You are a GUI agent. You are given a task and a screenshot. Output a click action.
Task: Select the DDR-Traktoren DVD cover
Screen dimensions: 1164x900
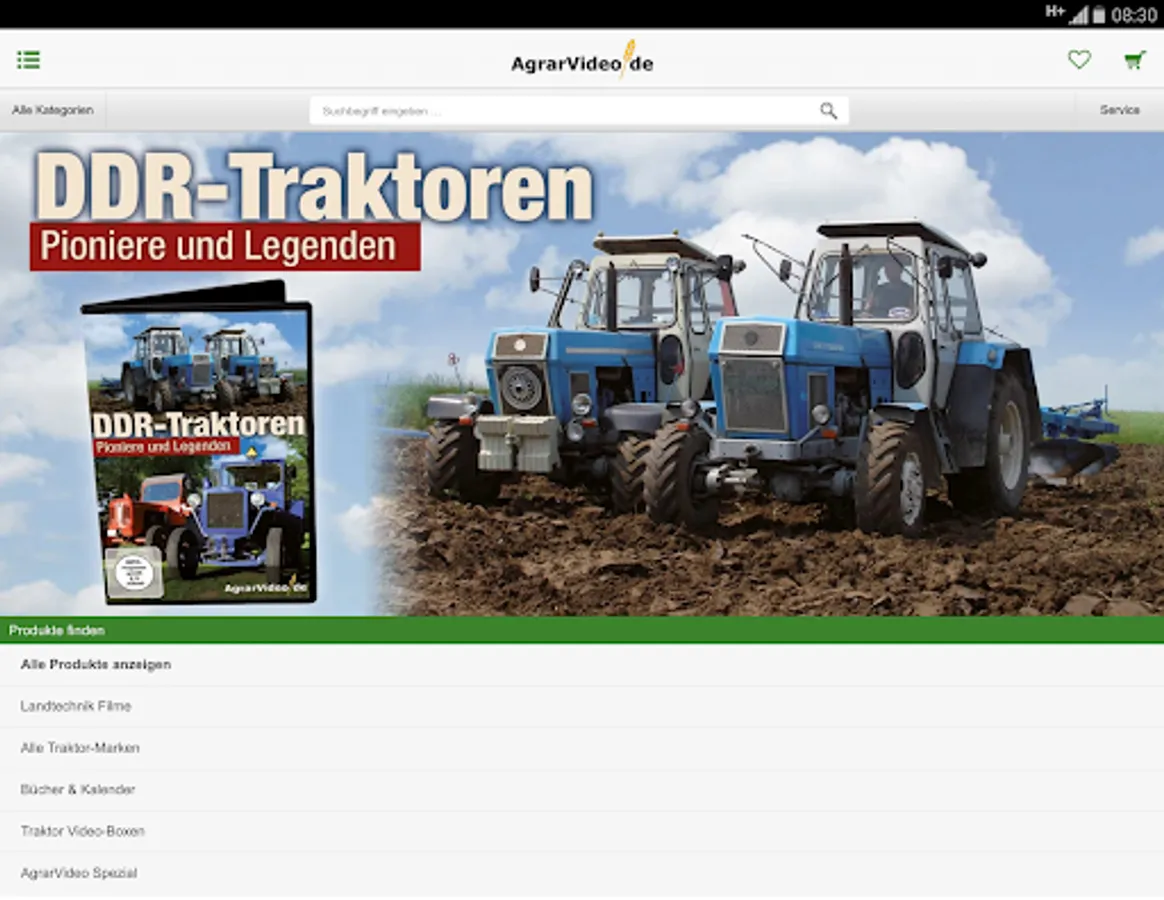pyautogui.click(x=200, y=442)
